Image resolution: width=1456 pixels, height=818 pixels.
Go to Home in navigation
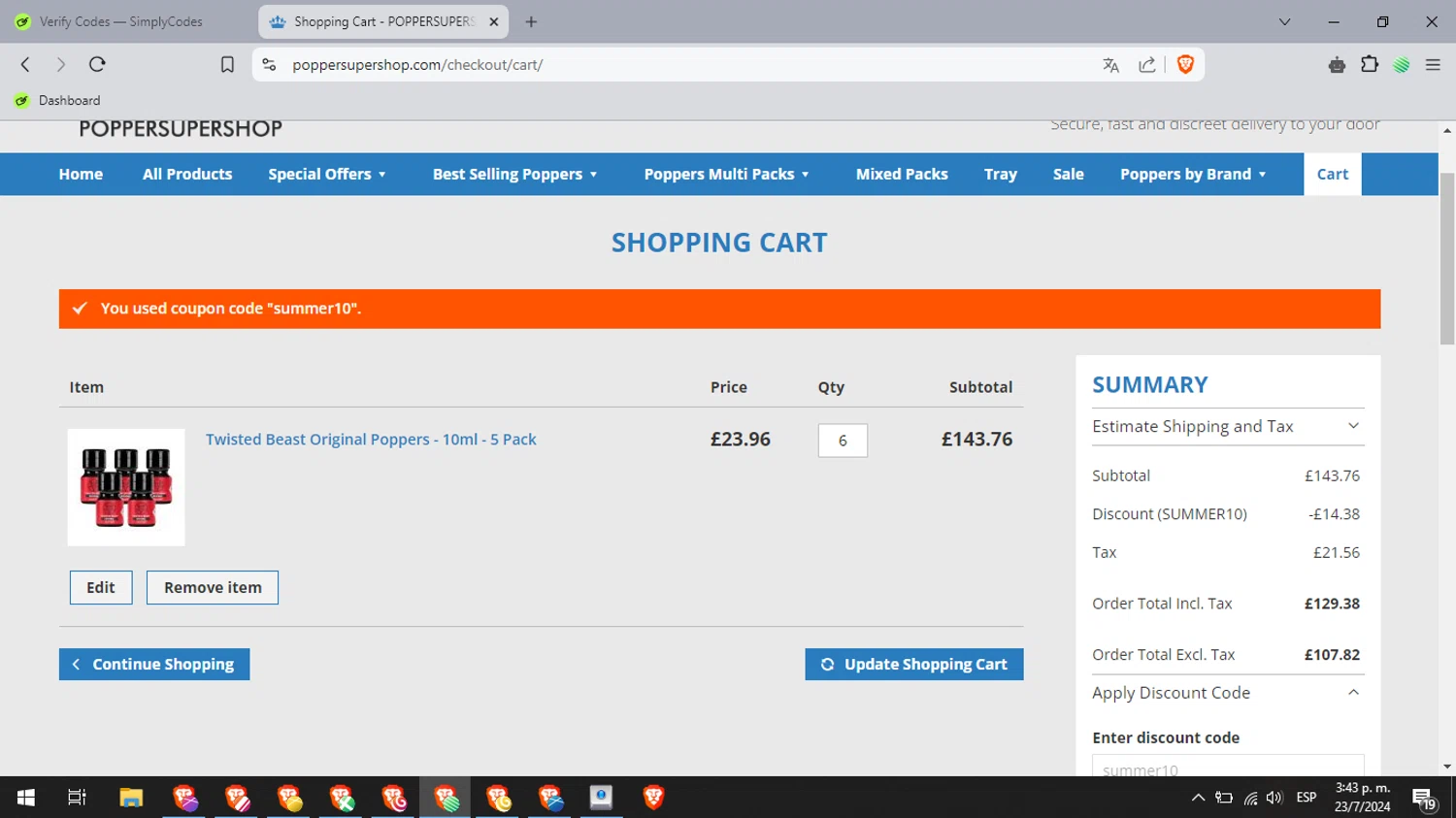(x=81, y=175)
